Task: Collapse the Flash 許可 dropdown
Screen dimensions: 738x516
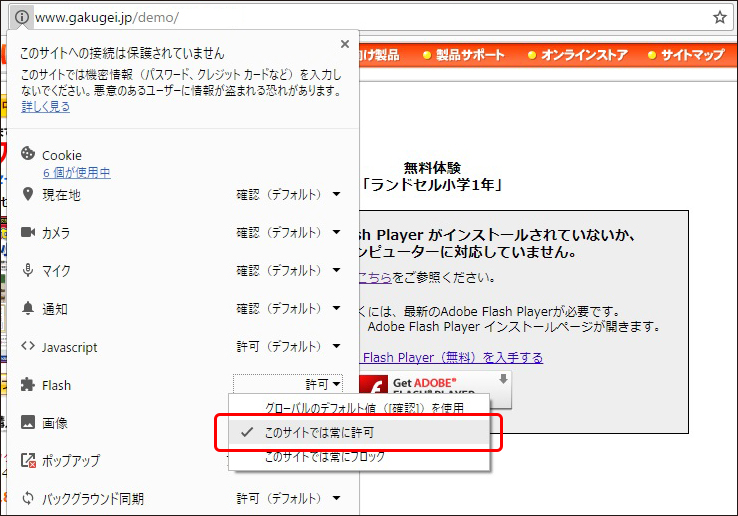Action: (288, 384)
